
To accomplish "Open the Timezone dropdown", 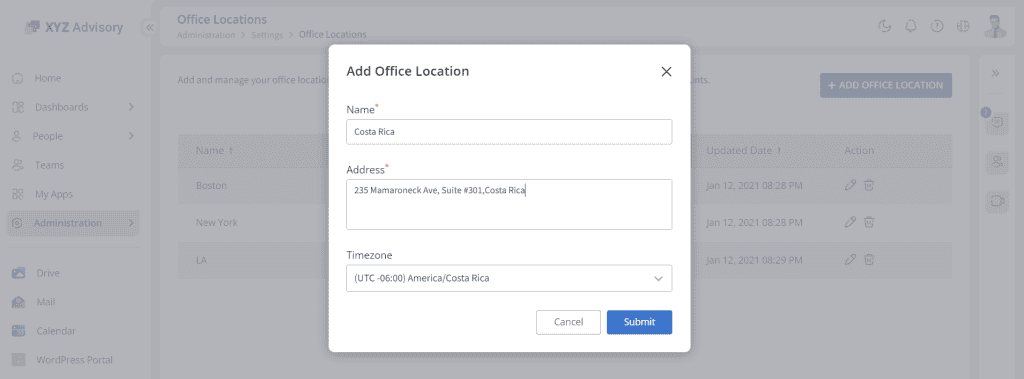I will 509,278.
